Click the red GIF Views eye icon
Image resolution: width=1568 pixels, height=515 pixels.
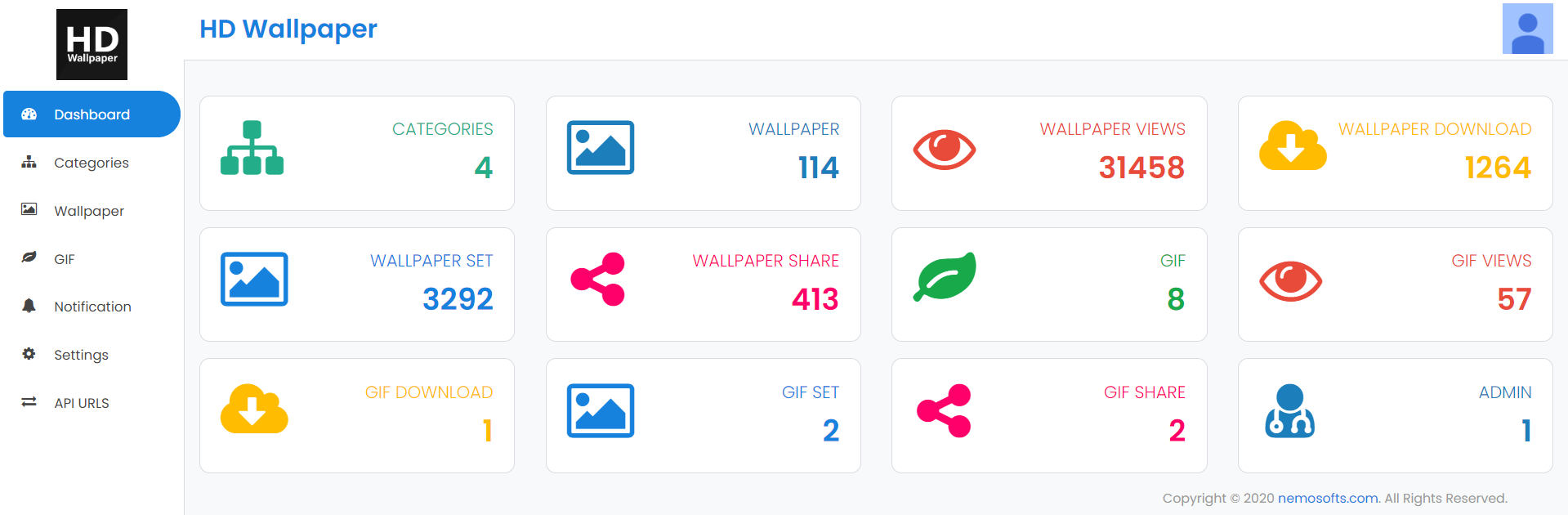point(1290,281)
